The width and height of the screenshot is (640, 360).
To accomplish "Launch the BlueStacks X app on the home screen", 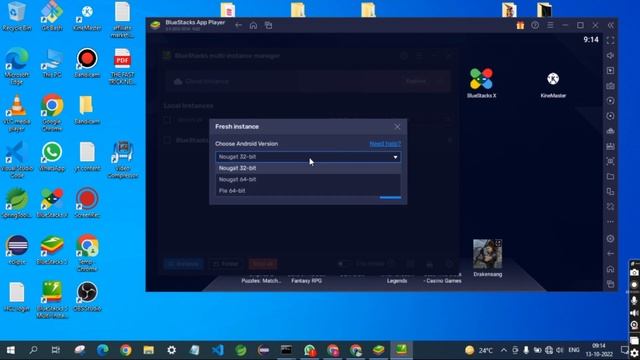I will [x=481, y=83].
